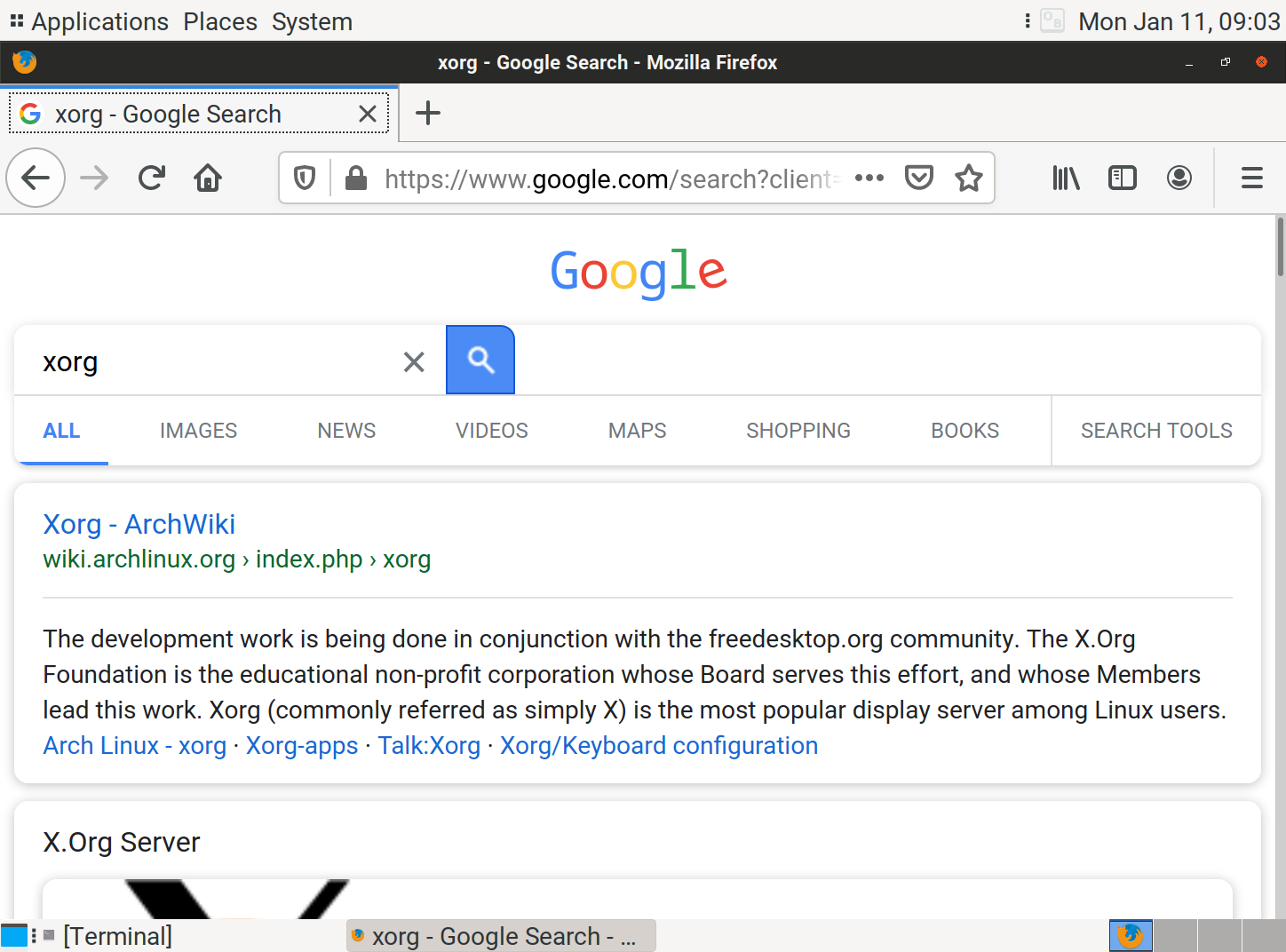Screen dimensions: 1286x952
Task: Click the Firefox icon in the title bar
Action: (25, 62)
